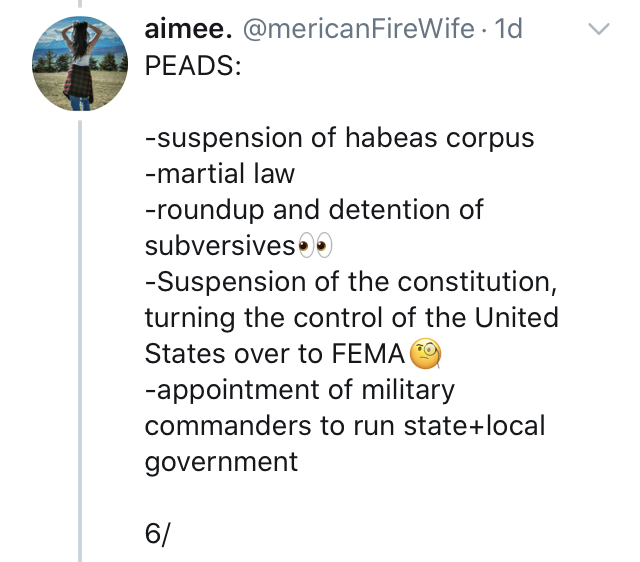Image resolution: width=640 pixels, height=562 pixels.
Task: Open aimee.'s round profile avatar
Action: (x=80, y=64)
